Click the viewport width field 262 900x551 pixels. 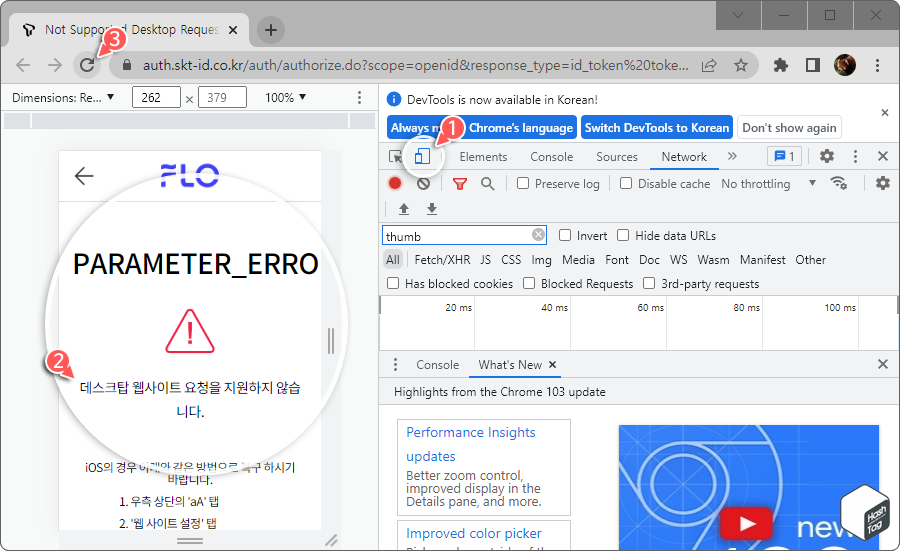pos(156,98)
